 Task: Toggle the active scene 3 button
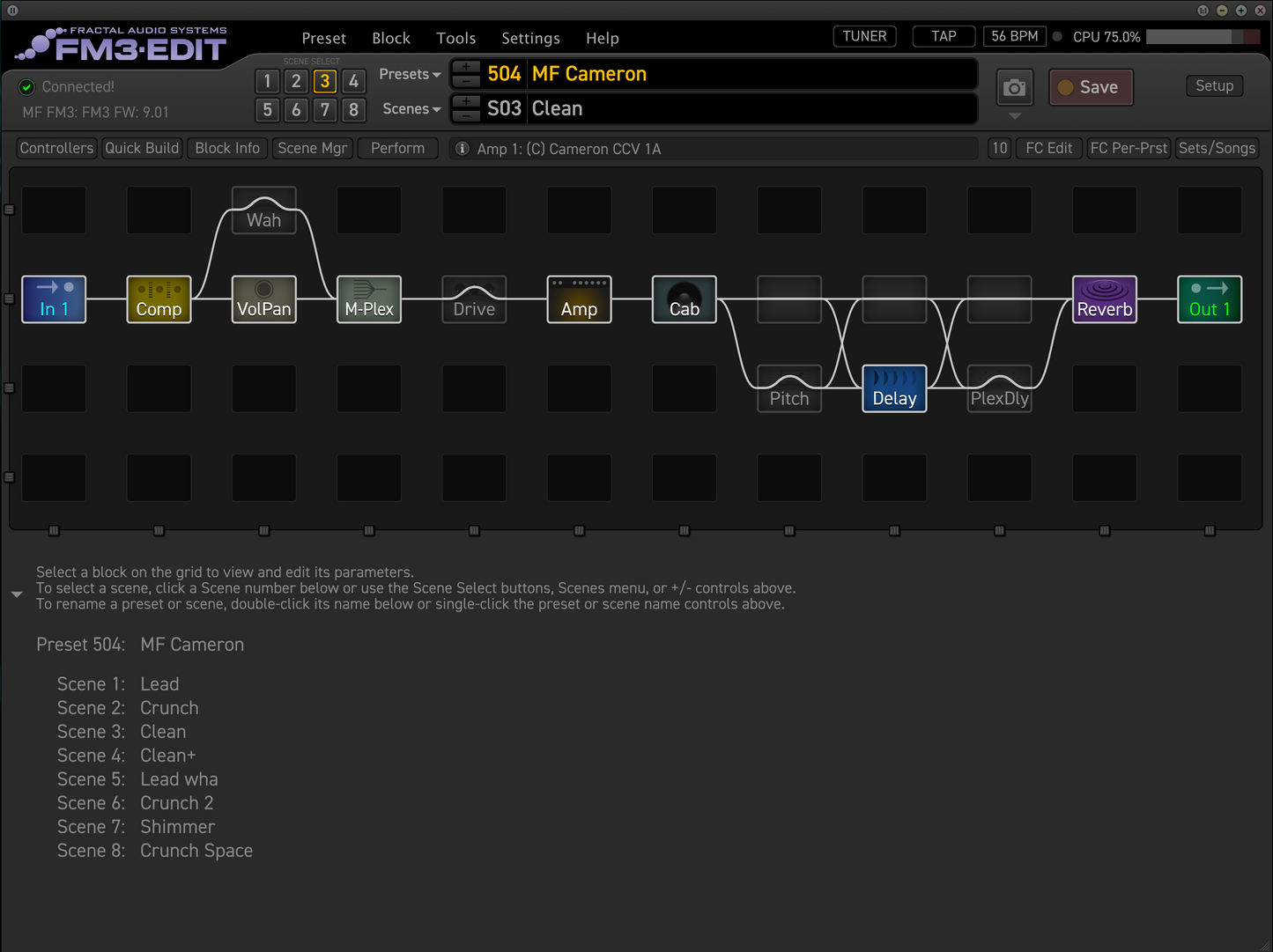coord(325,81)
